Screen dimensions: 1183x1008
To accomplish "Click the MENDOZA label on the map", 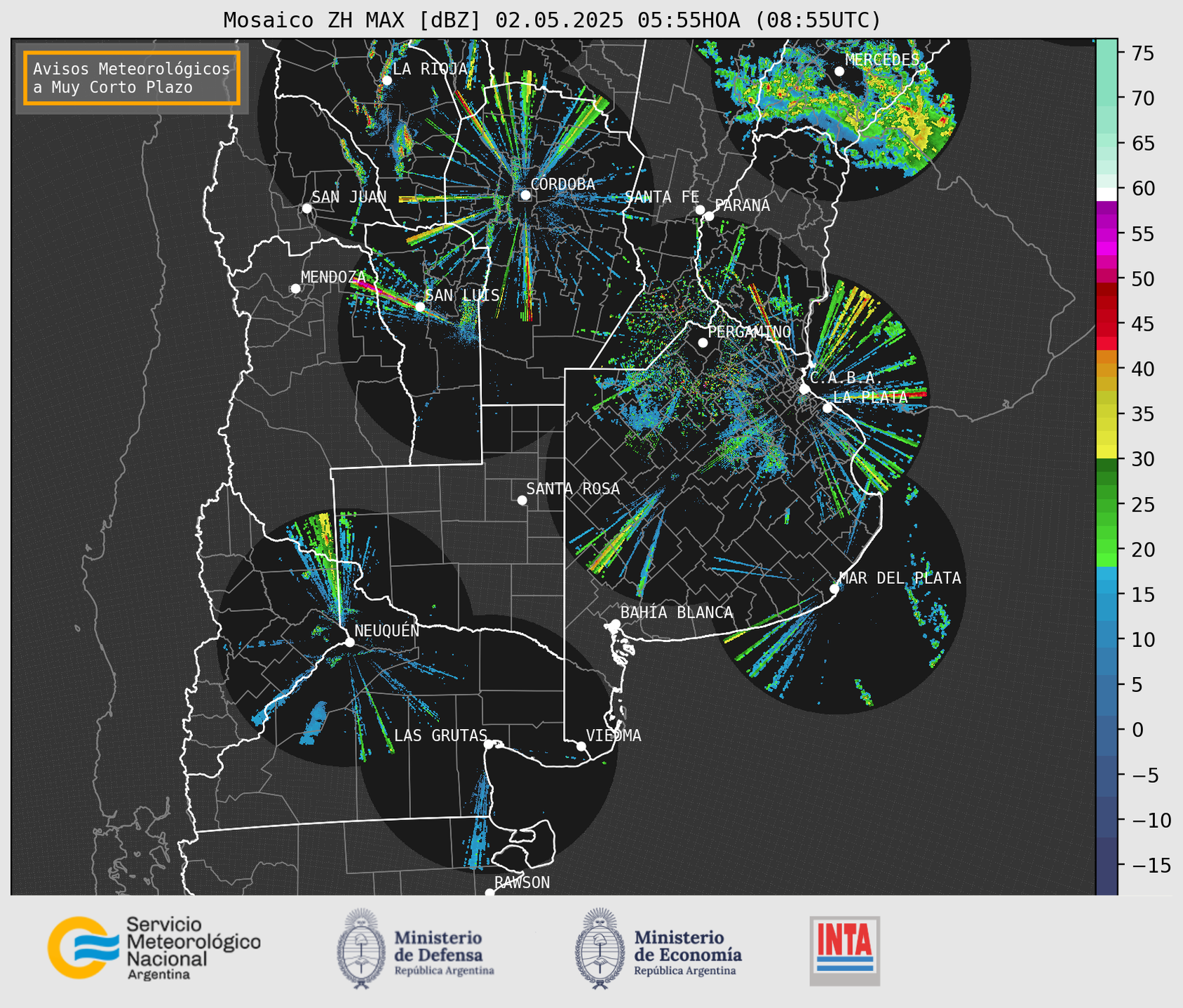I will pos(333,277).
